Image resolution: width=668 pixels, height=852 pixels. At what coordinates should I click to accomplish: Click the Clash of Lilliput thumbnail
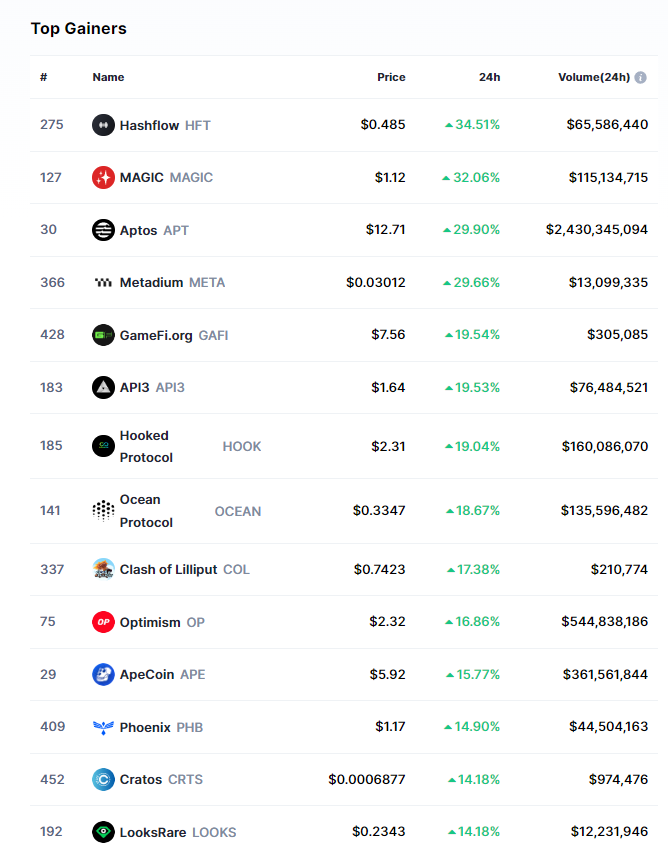tap(103, 569)
